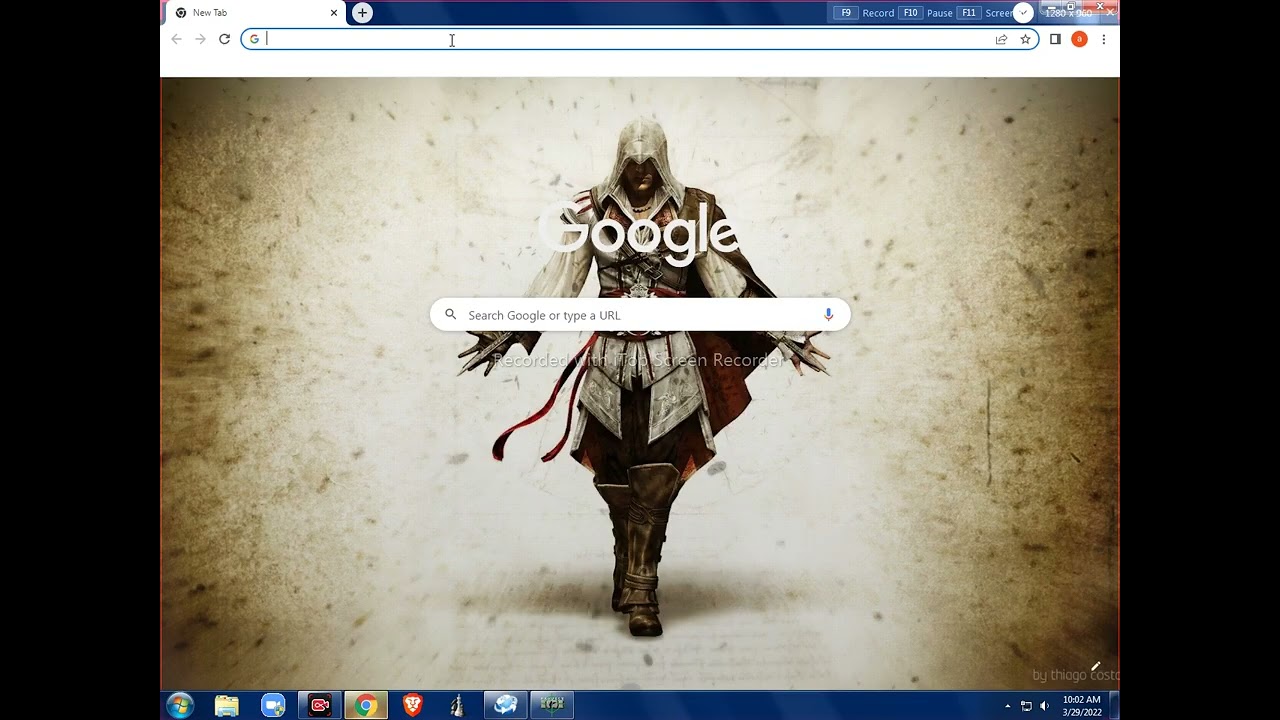The image size is (1280, 720).
Task: Collapse the recorder hotkey bar with the chevron
Action: tap(1023, 13)
